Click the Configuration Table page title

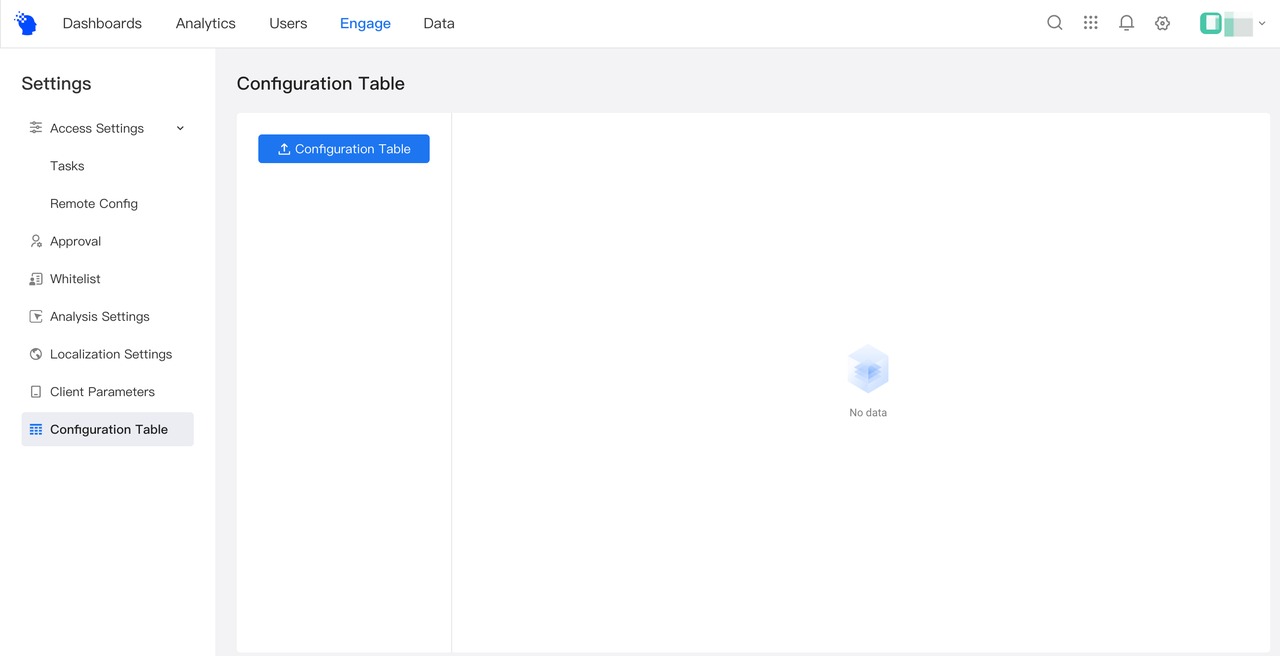click(321, 84)
